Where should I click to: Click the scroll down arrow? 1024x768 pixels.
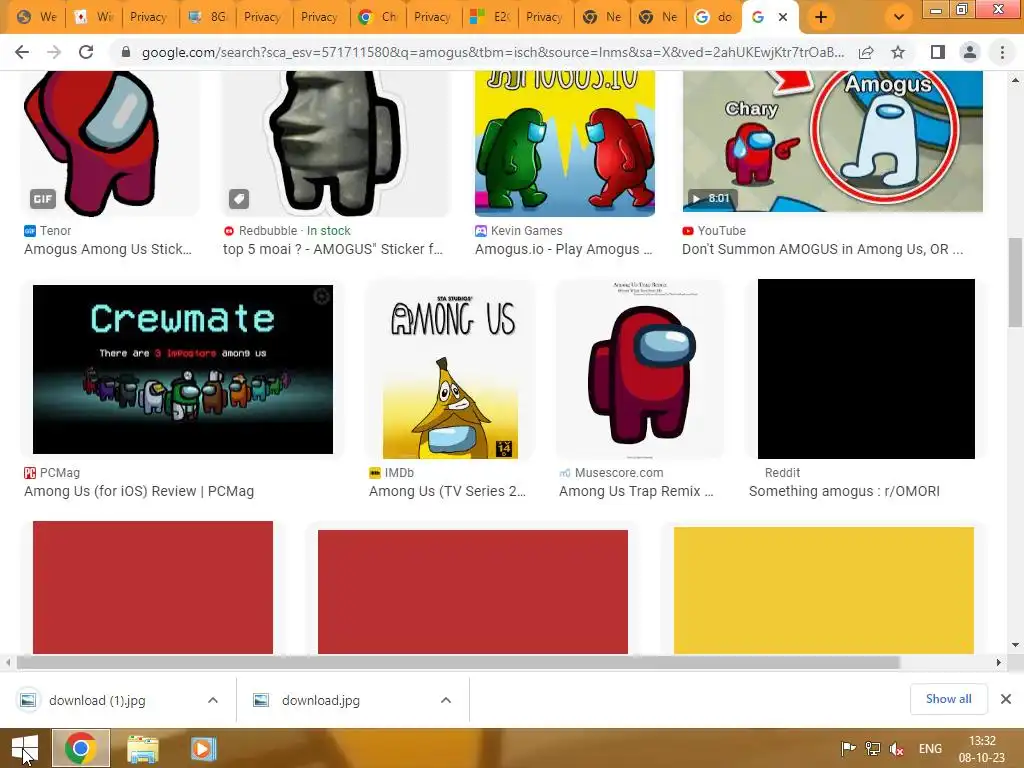(1016, 645)
